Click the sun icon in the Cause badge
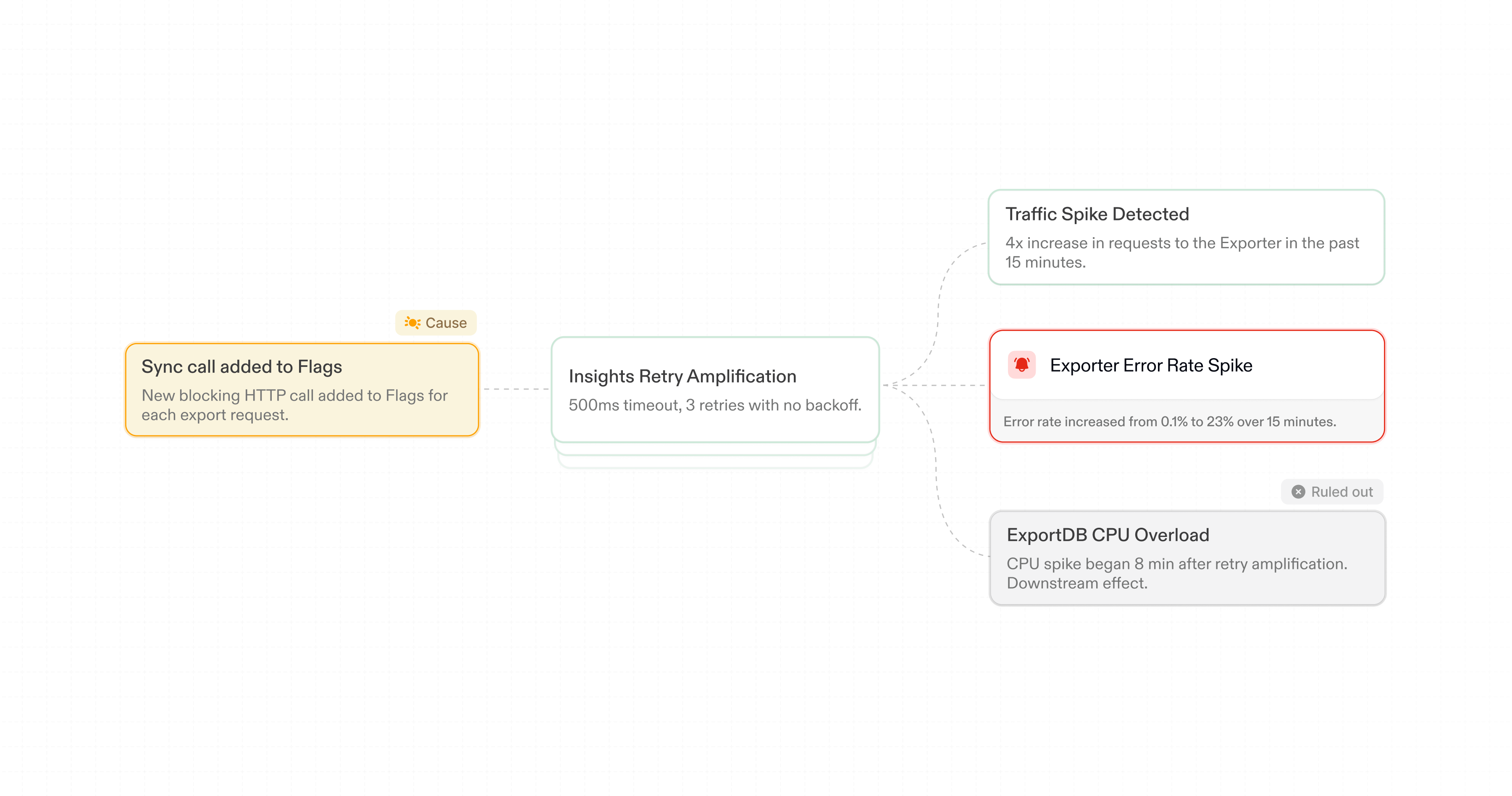 pyautogui.click(x=412, y=322)
